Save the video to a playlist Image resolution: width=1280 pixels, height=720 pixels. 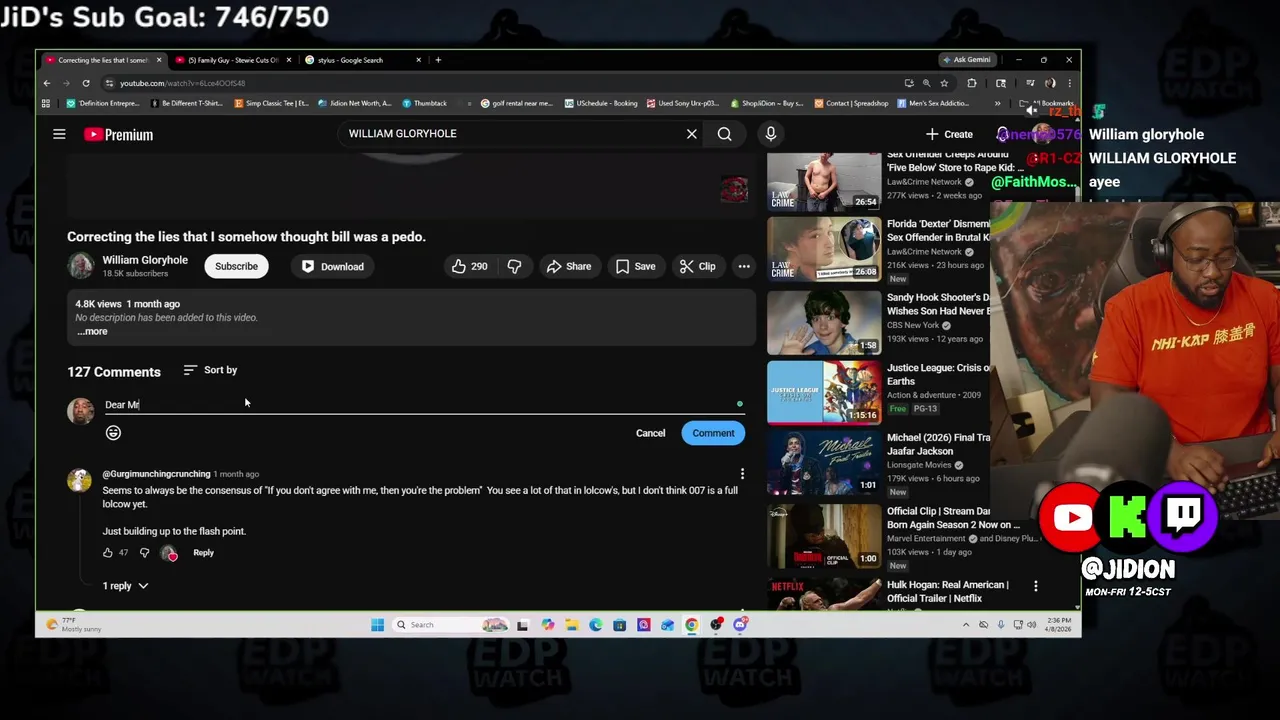point(635,266)
